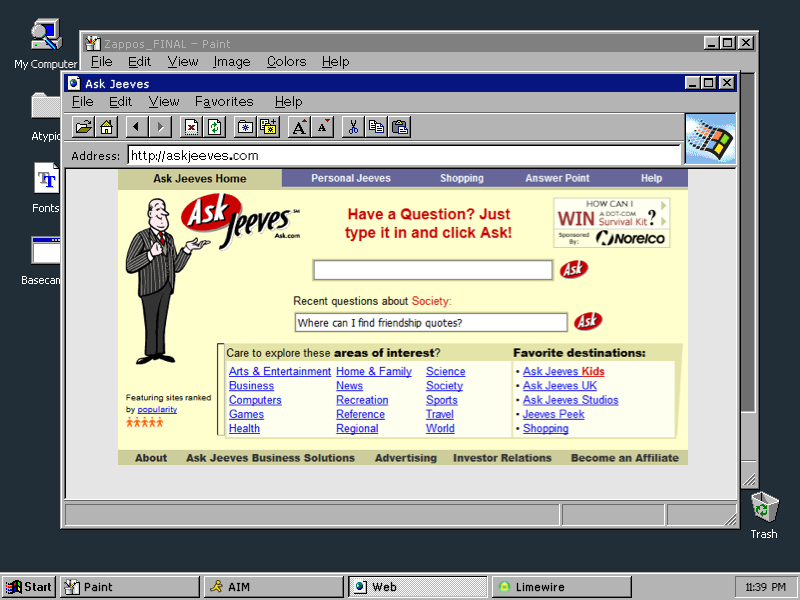Click the Open folder toolbar icon

(x=84, y=127)
